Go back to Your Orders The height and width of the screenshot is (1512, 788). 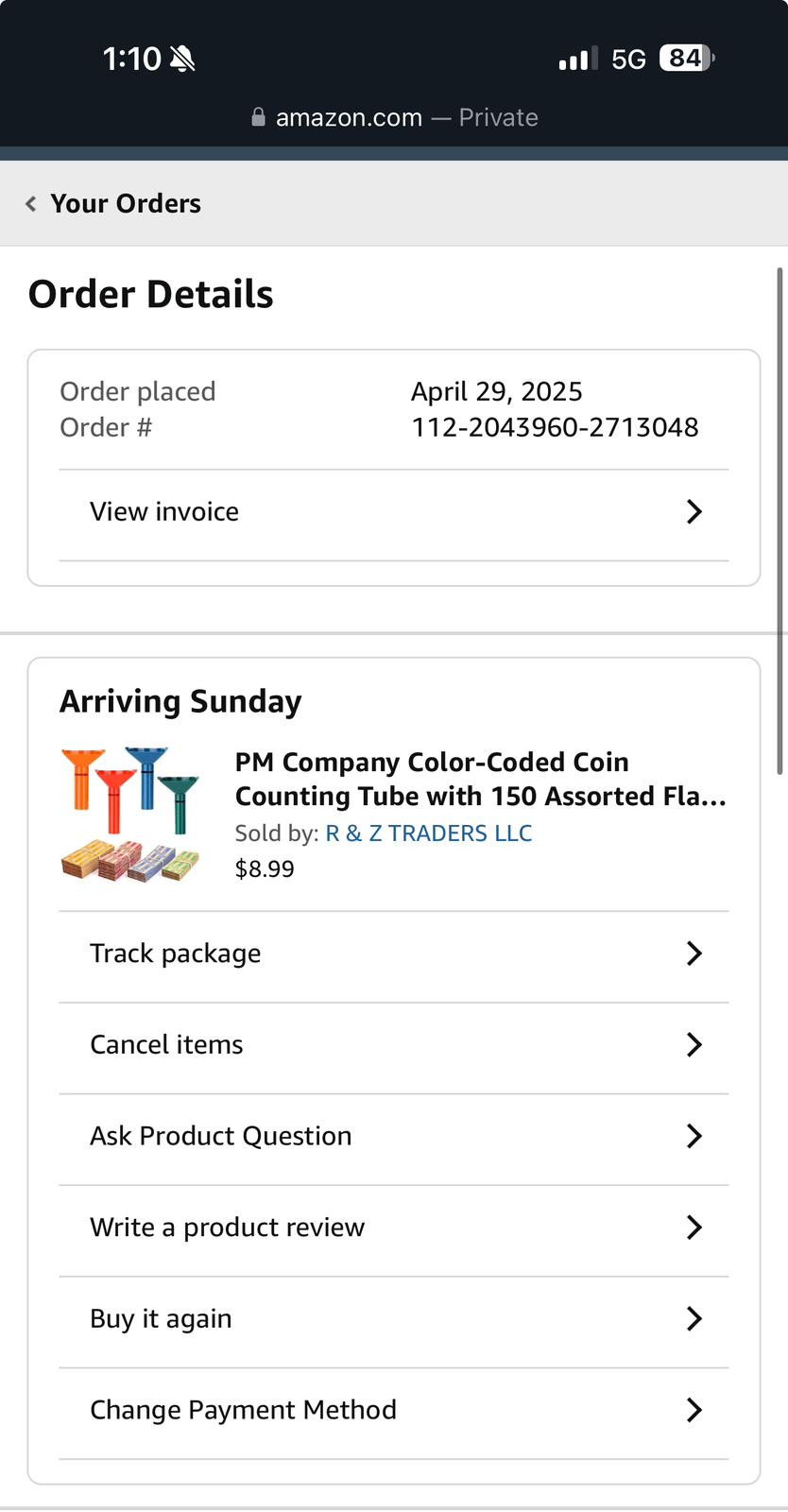click(126, 204)
